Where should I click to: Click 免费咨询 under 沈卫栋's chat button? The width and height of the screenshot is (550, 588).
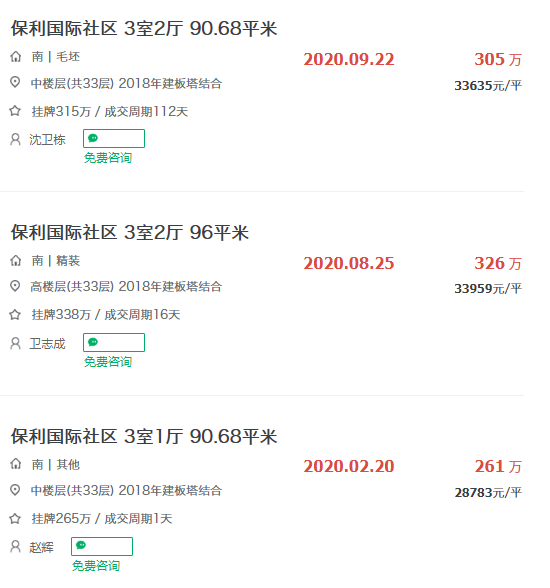[108, 158]
